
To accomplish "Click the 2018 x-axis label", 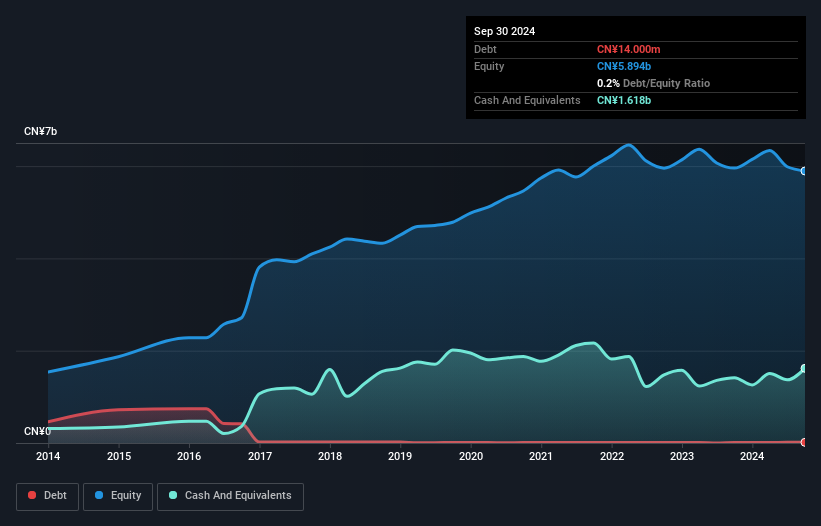I will (330, 456).
